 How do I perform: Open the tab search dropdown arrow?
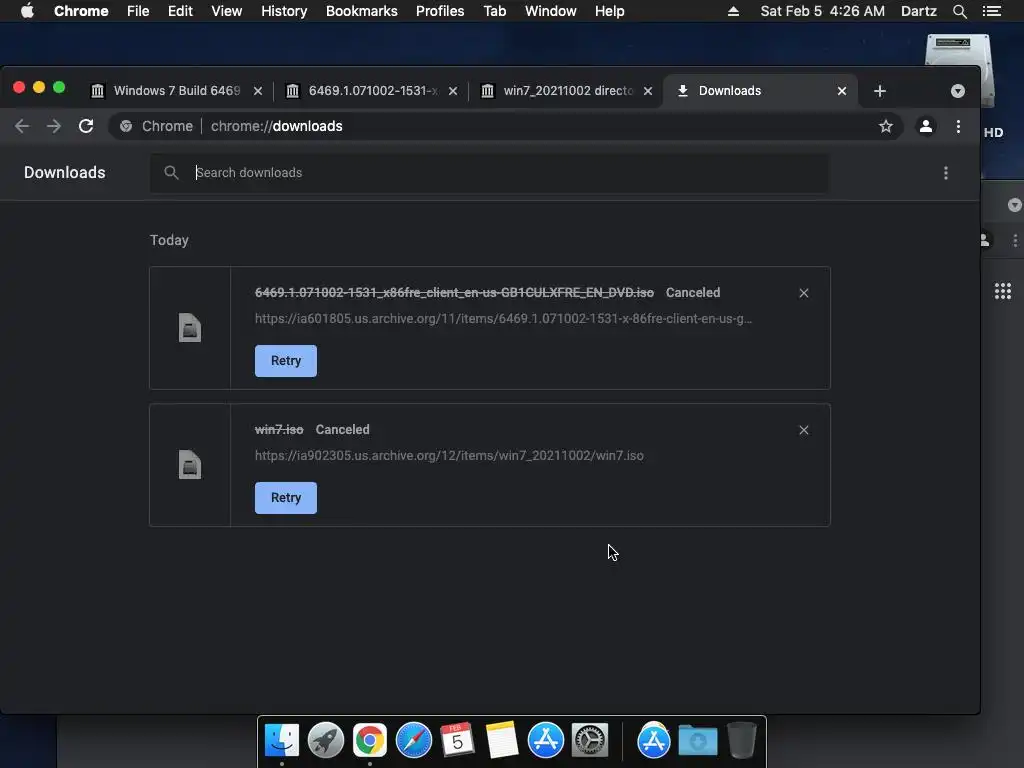tap(957, 91)
